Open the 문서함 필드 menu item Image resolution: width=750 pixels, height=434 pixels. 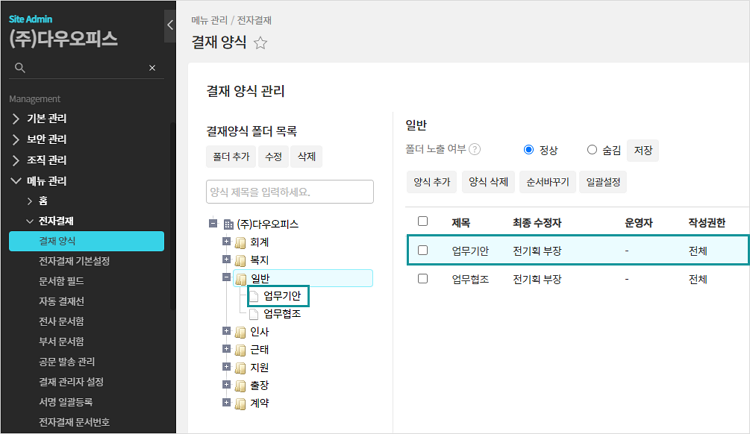pos(60,281)
